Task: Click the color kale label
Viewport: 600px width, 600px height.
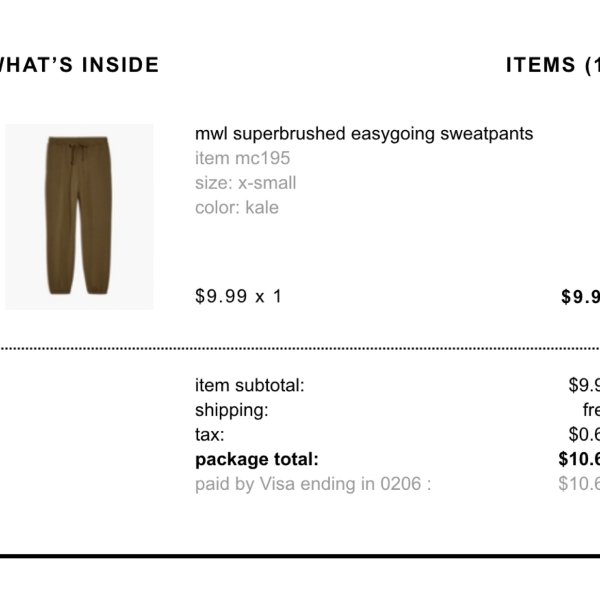Action: click(237, 208)
